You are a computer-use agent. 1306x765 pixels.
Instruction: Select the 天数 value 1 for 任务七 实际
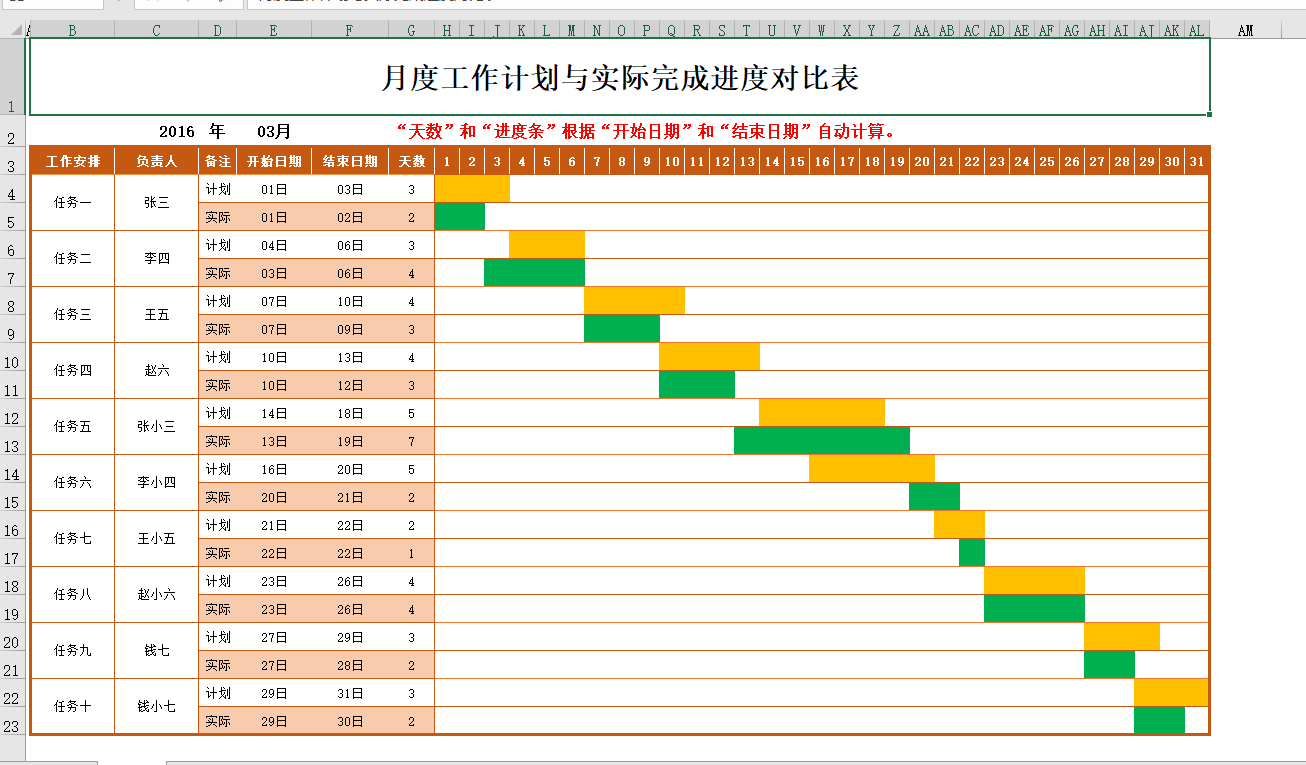pyautogui.click(x=412, y=553)
